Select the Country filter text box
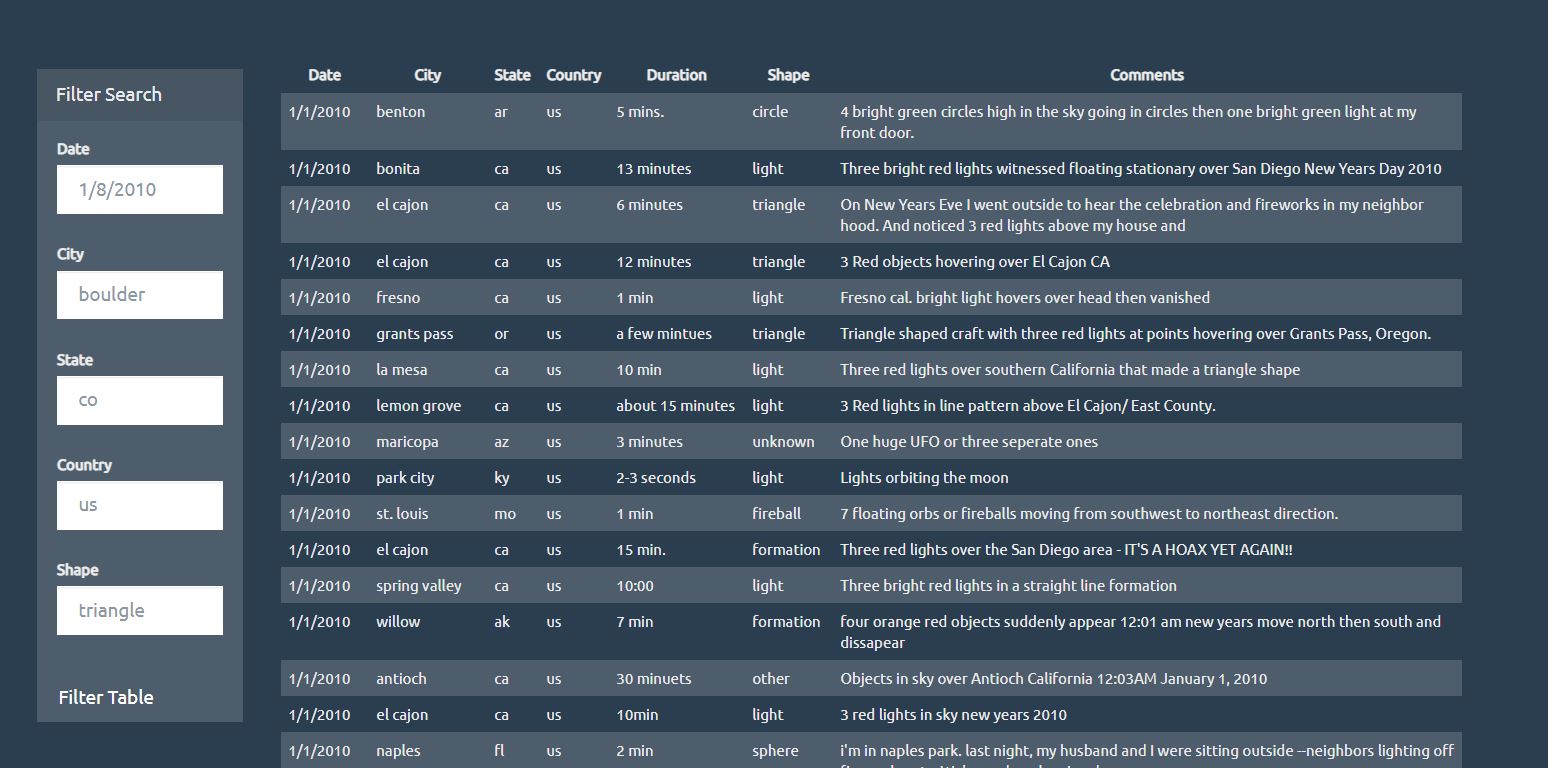The image size is (1548, 768). (139, 505)
